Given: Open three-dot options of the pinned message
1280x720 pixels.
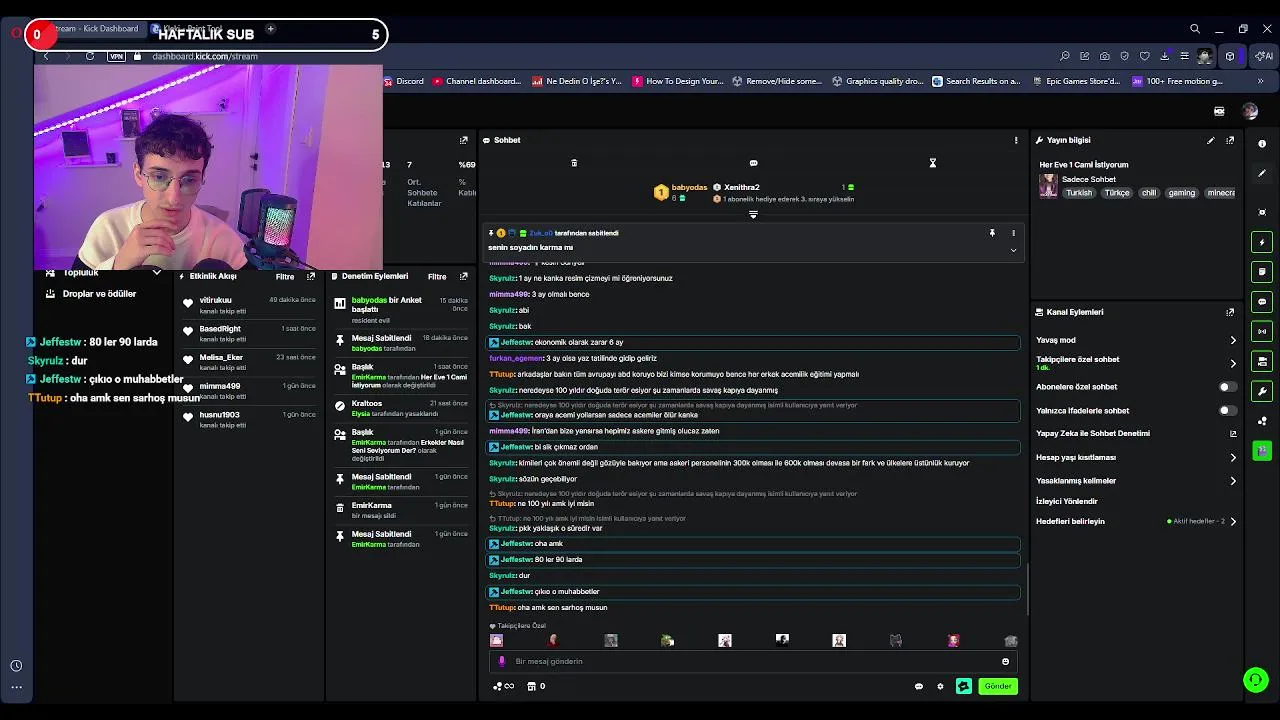Looking at the screenshot, I should 1013,233.
